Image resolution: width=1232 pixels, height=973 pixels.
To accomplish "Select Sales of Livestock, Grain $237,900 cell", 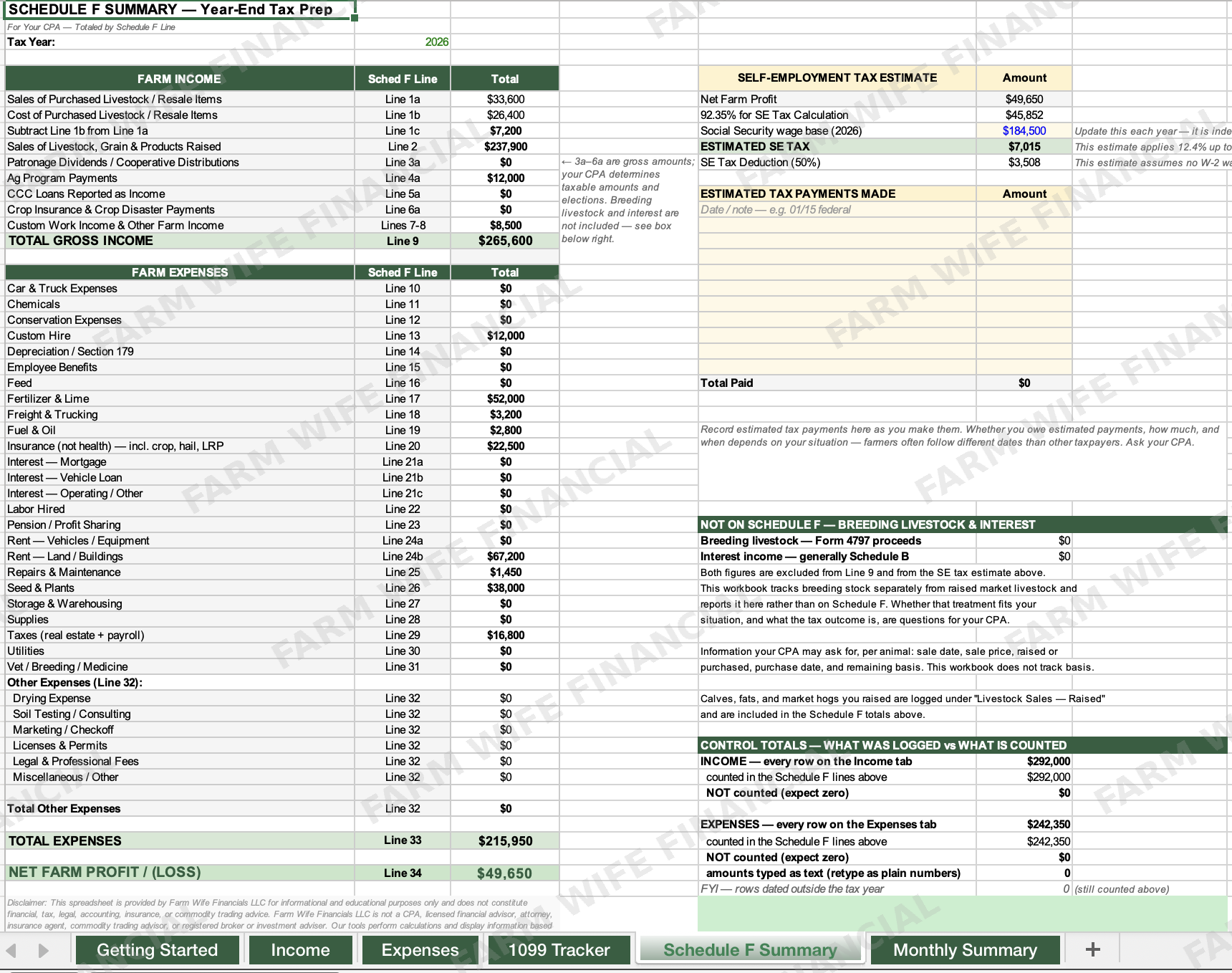I will (x=505, y=147).
